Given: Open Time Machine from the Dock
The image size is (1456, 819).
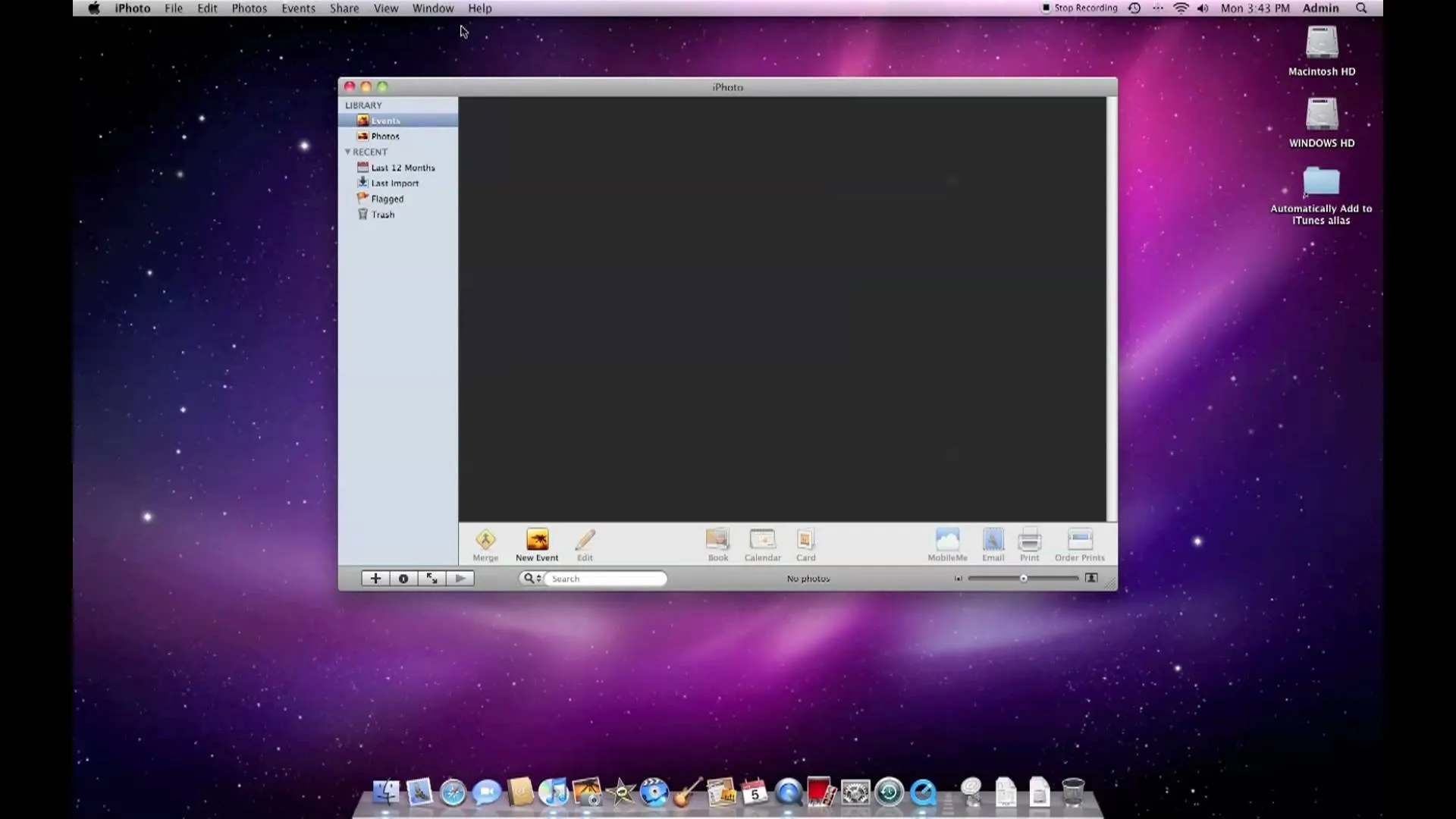Looking at the screenshot, I should [x=889, y=792].
